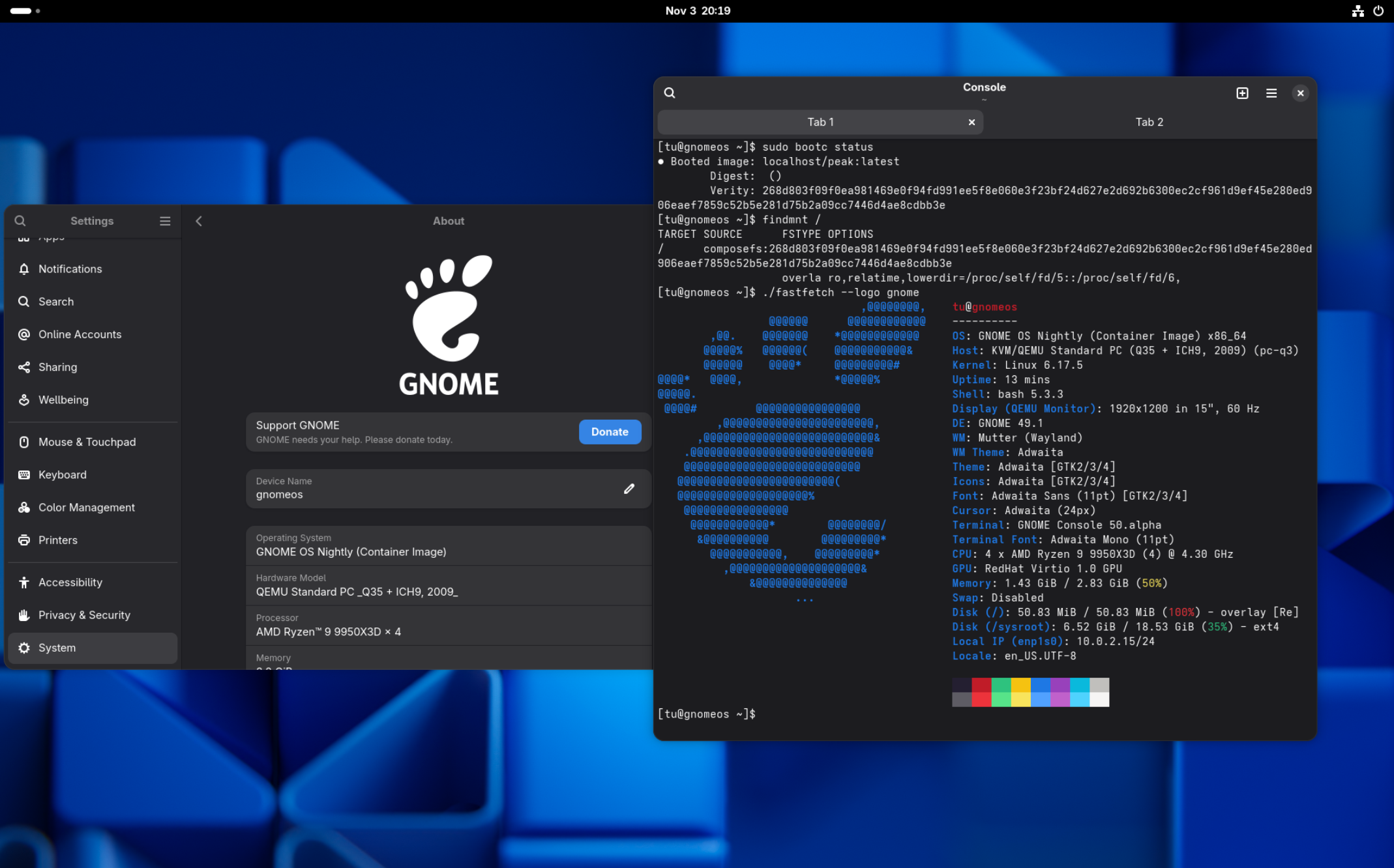Open the system power menu
This screenshot has height=868, width=1394.
(x=1378, y=10)
